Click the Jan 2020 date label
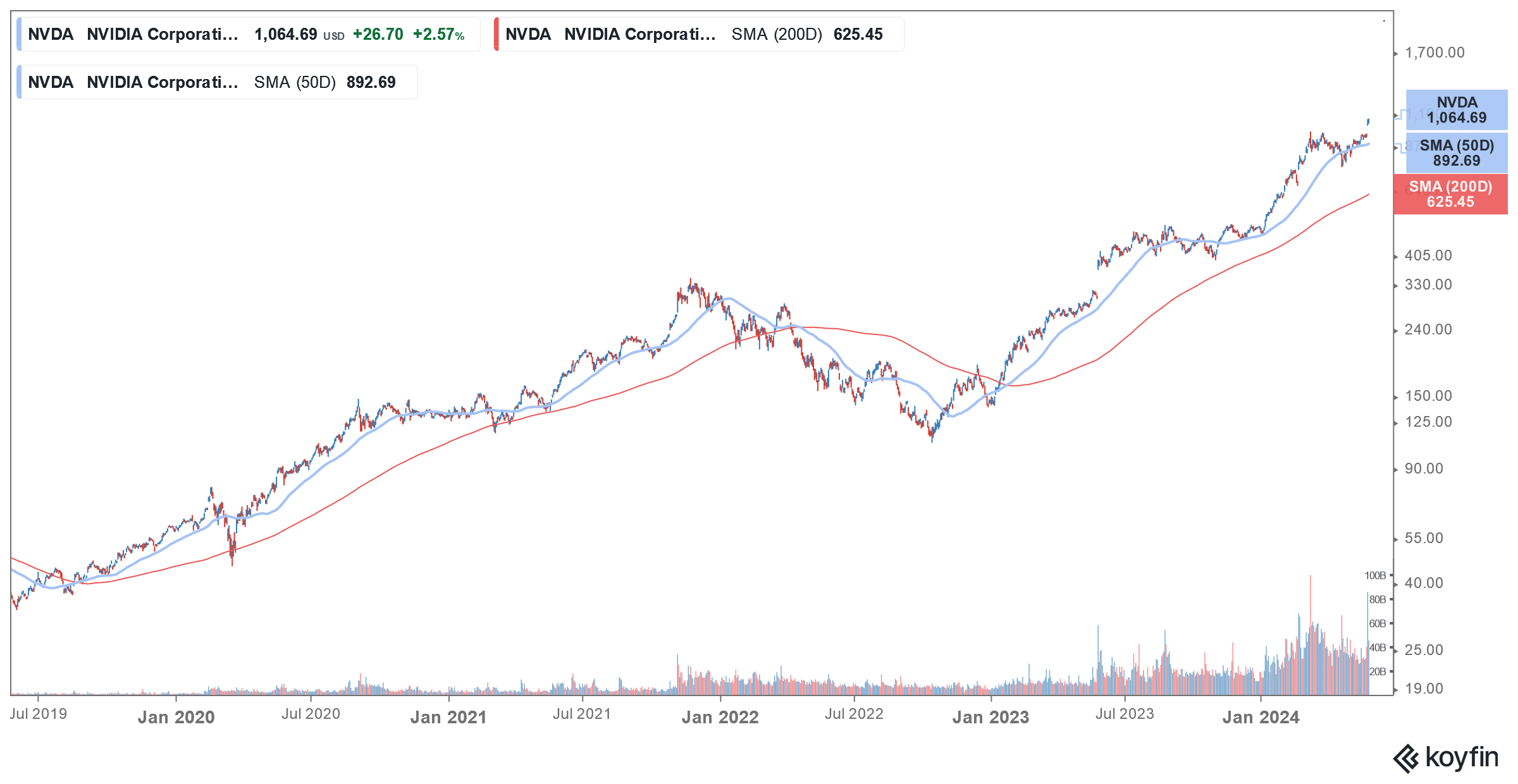The width and height of the screenshot is (1518, 784). [x=176, y=717]
